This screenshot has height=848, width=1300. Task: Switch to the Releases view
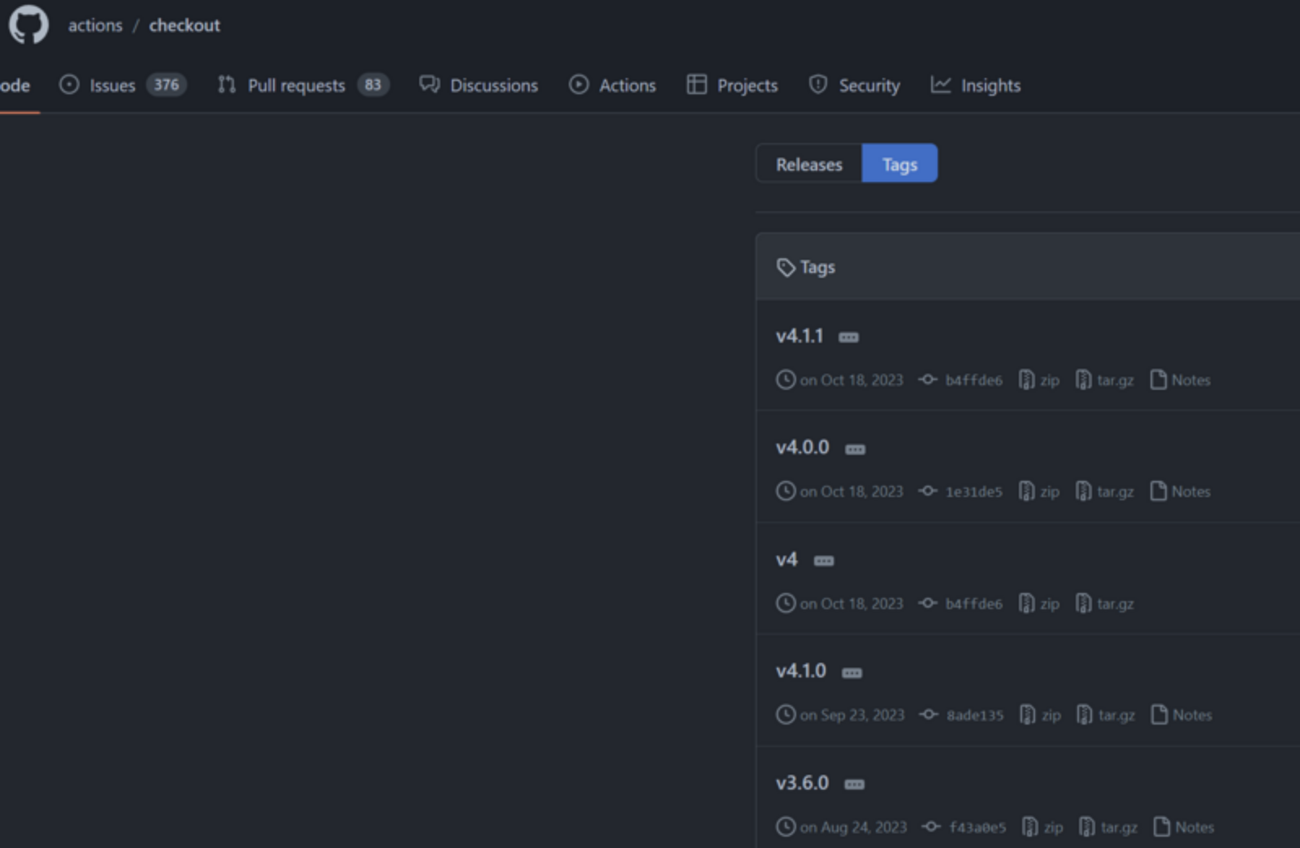point(809,164)
